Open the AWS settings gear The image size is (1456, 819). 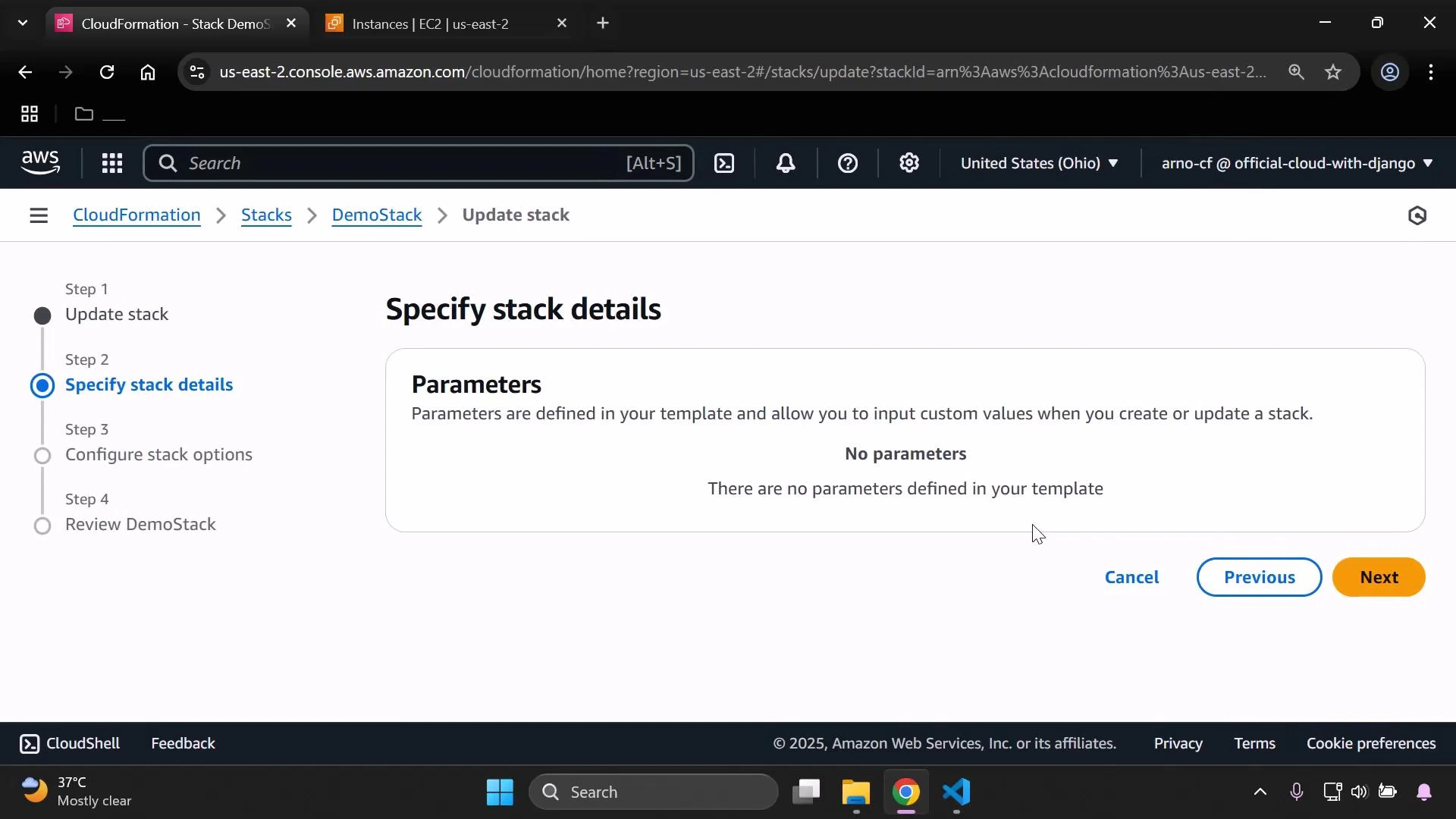click(x=909, y=163)
